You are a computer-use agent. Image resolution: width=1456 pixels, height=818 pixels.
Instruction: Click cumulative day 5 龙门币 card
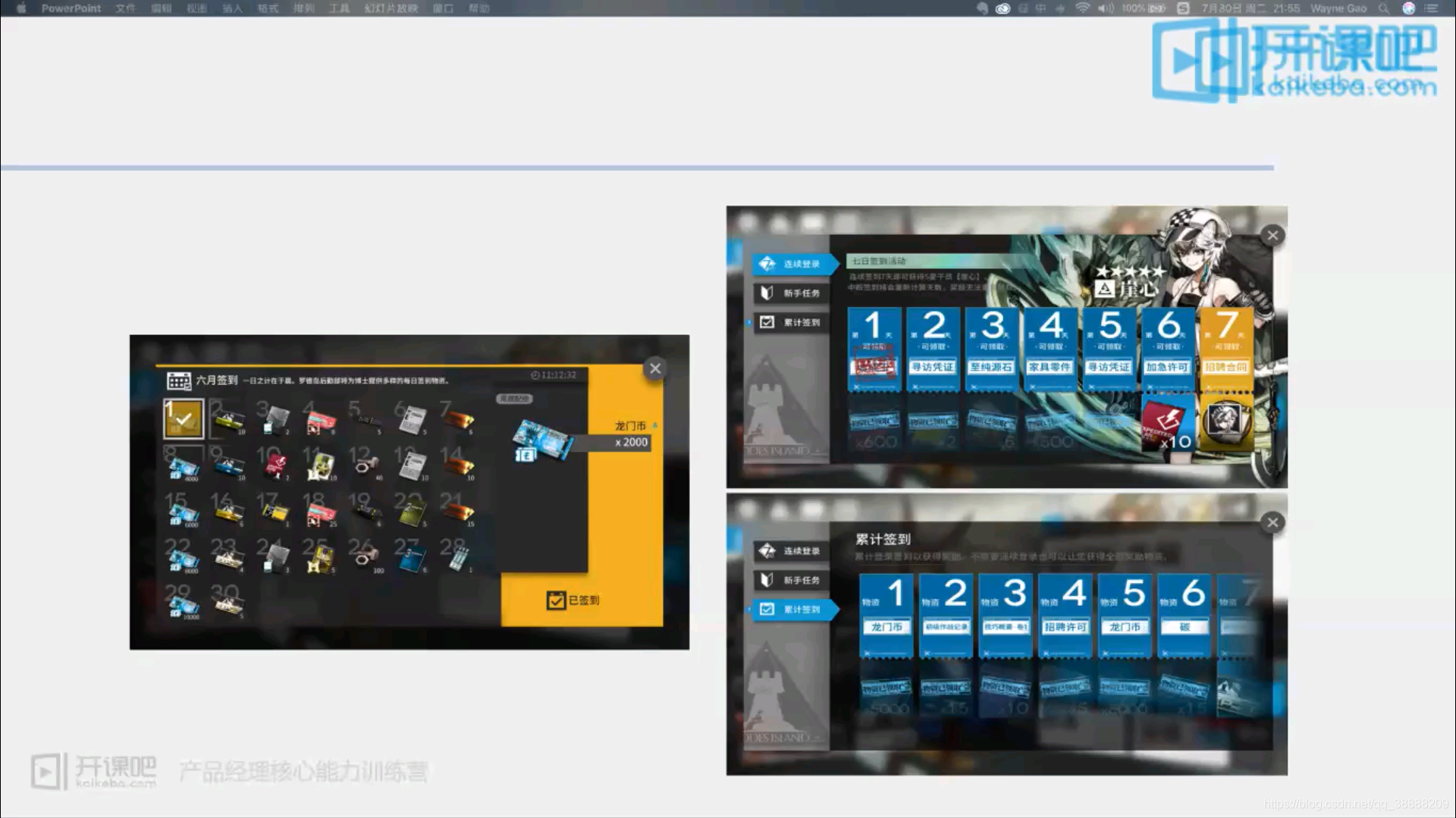pyautogui.click(x=1125, y=616)
